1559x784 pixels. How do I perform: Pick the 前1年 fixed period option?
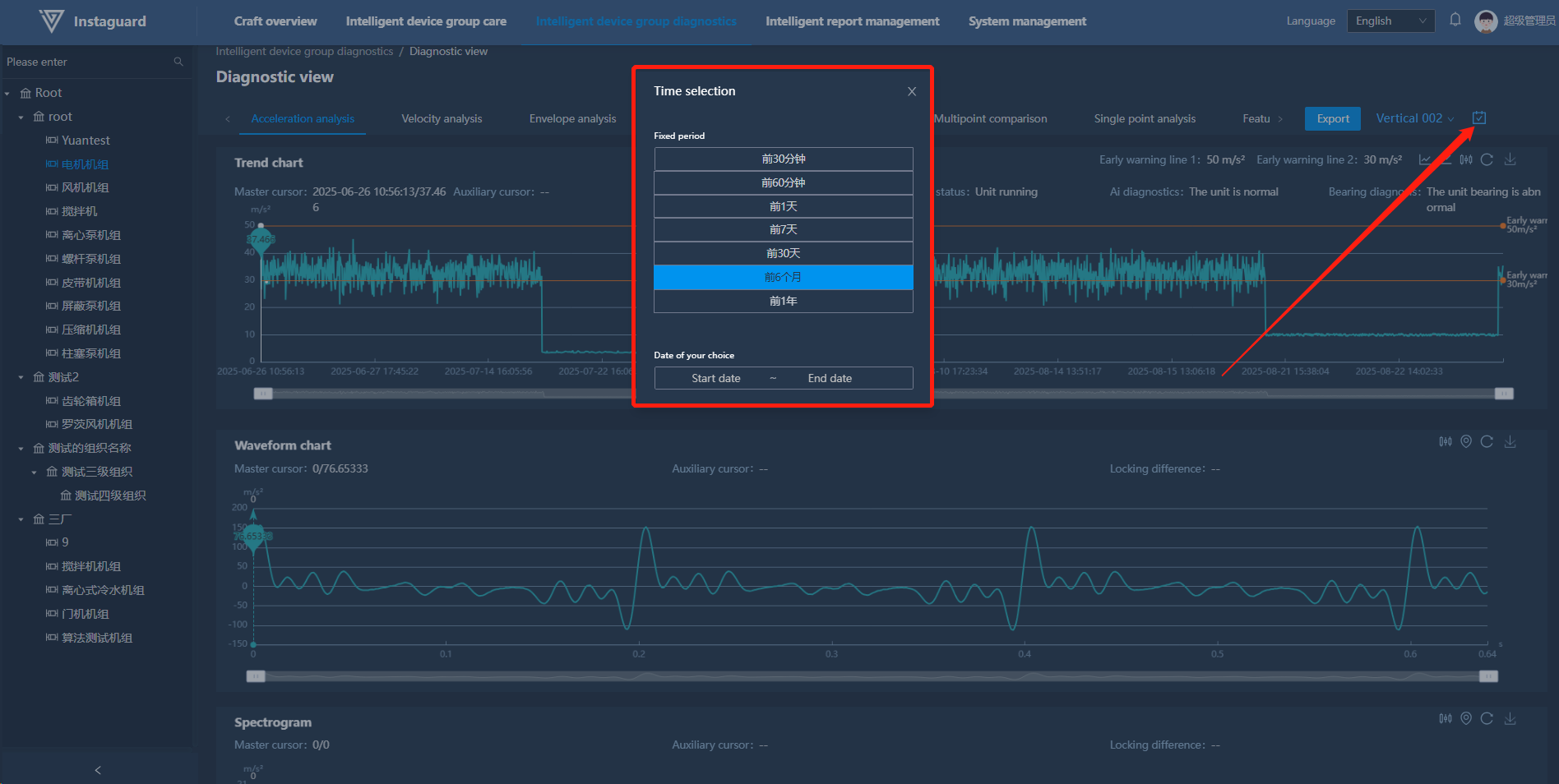click(x=783, y=302)
